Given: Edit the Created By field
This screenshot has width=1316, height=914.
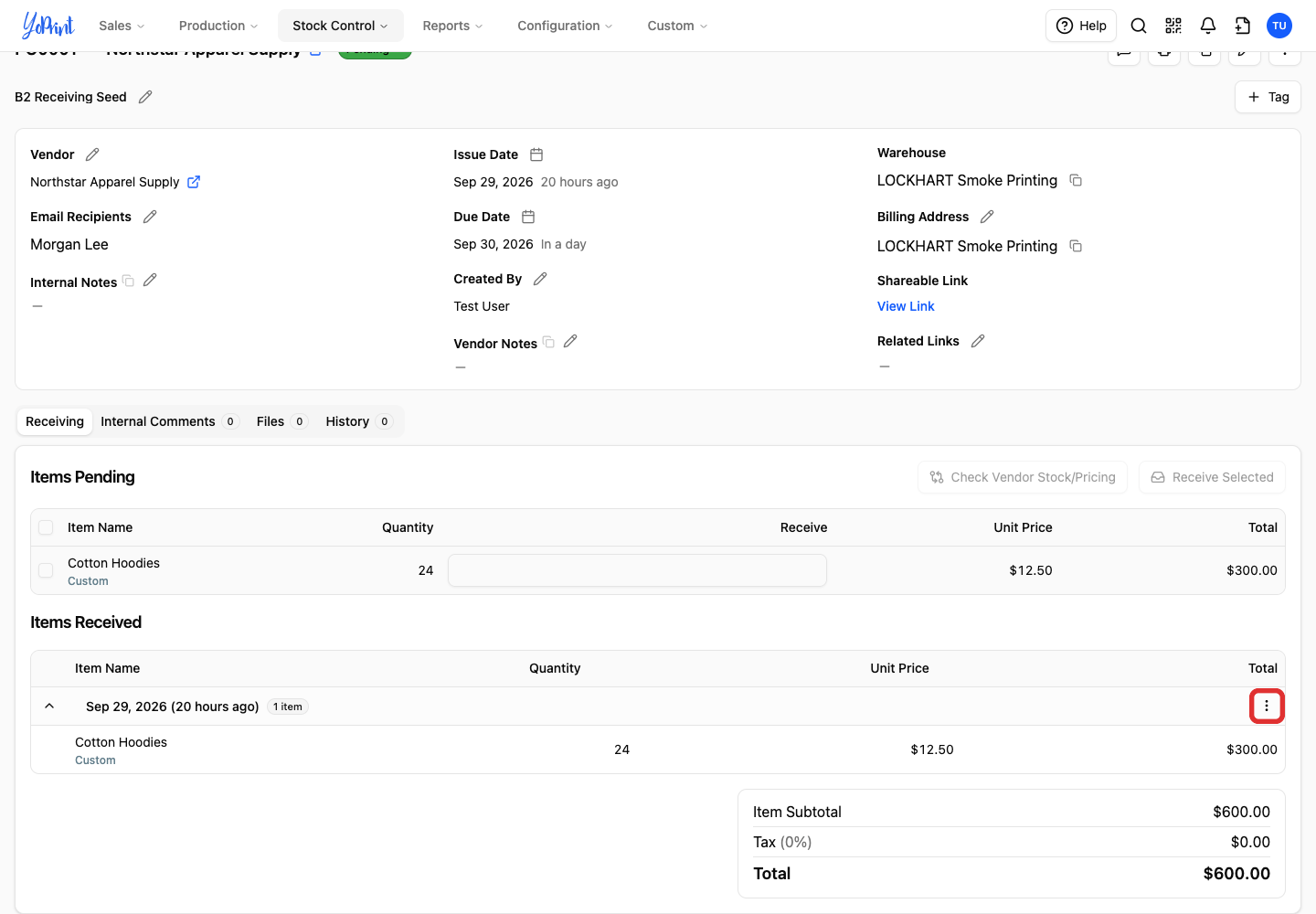Looking at the screenshot, I should pos(540,279).
